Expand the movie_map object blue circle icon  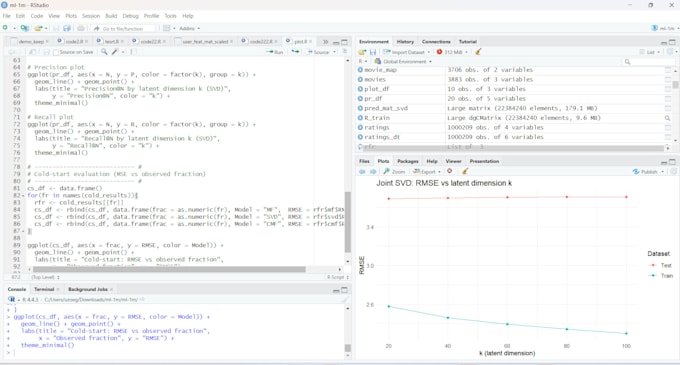360,70
